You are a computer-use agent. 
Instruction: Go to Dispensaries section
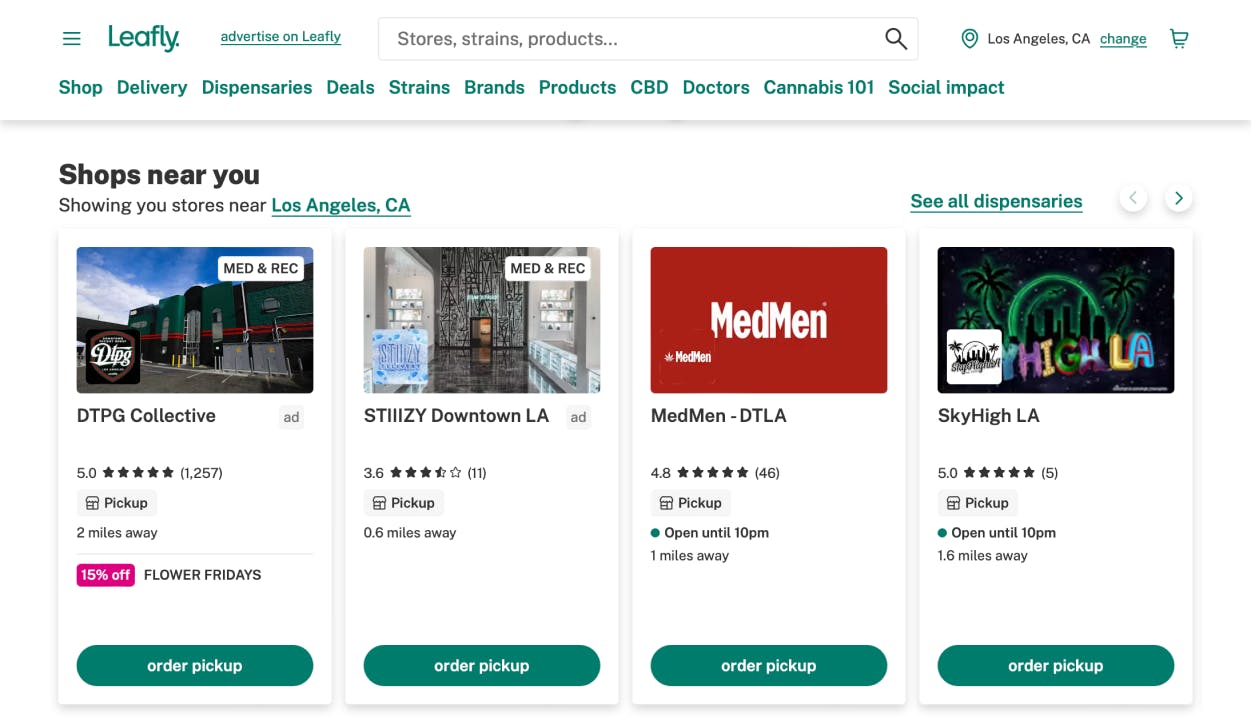[257, 87]
